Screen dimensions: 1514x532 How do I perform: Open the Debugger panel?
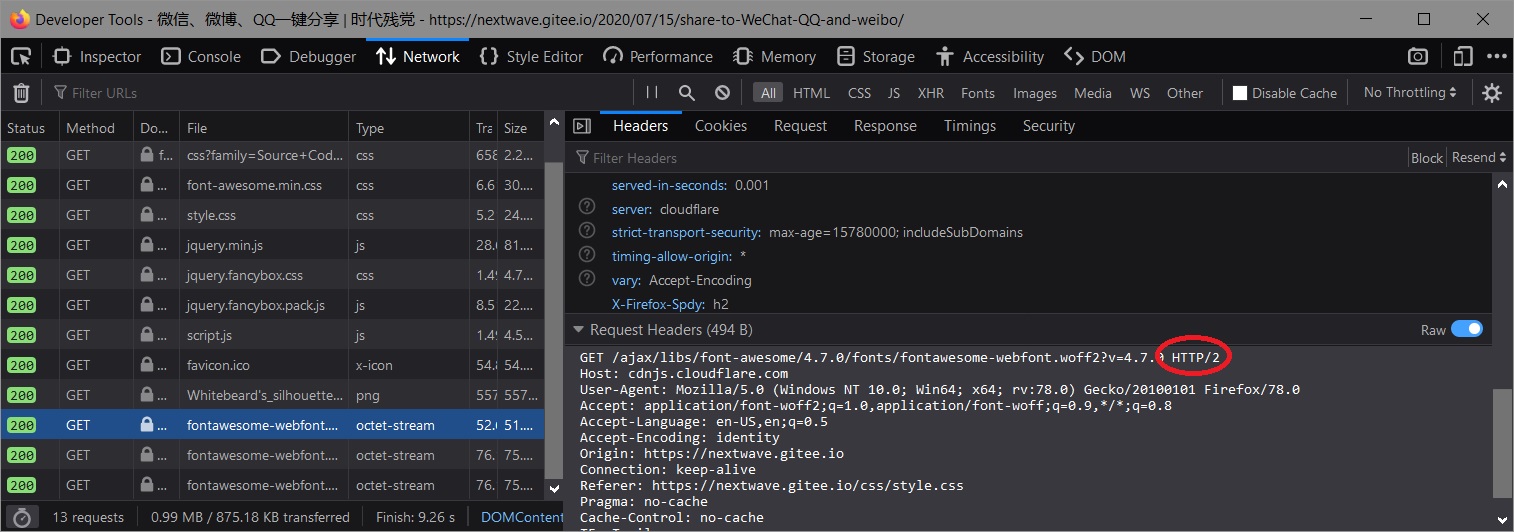(x=308, y=56)
